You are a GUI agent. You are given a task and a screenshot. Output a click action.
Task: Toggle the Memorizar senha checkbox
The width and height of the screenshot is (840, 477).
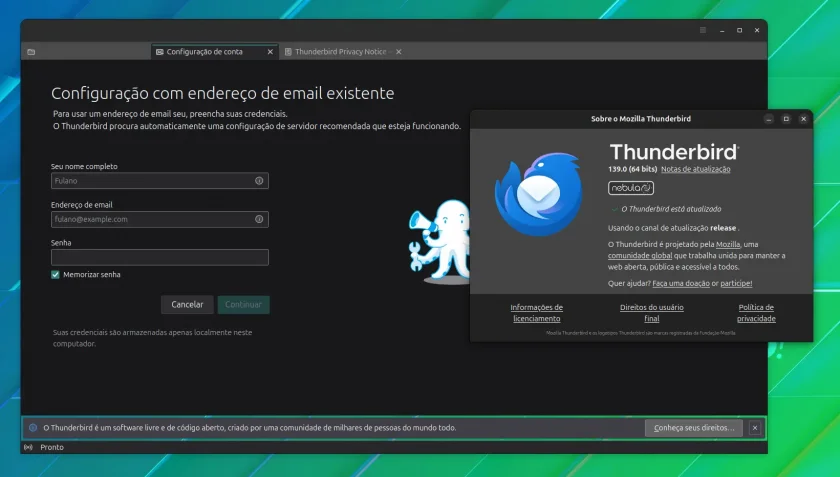click(55, 274)
